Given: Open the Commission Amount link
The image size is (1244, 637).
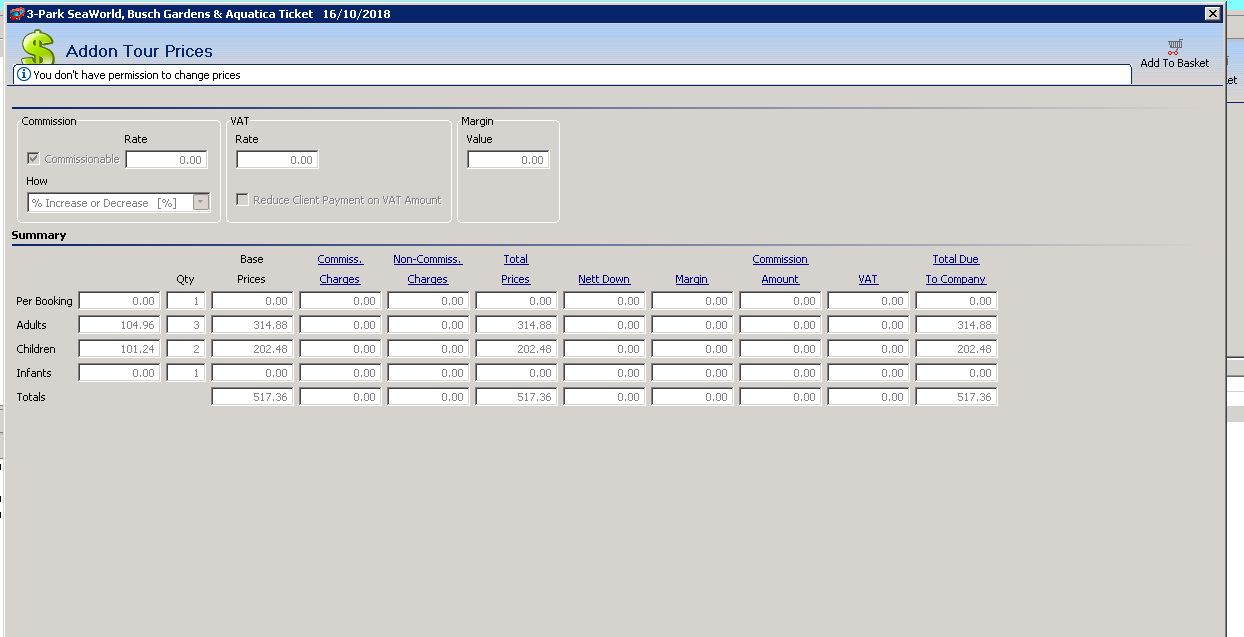Looking at the screenshot, I should [780, 269].
